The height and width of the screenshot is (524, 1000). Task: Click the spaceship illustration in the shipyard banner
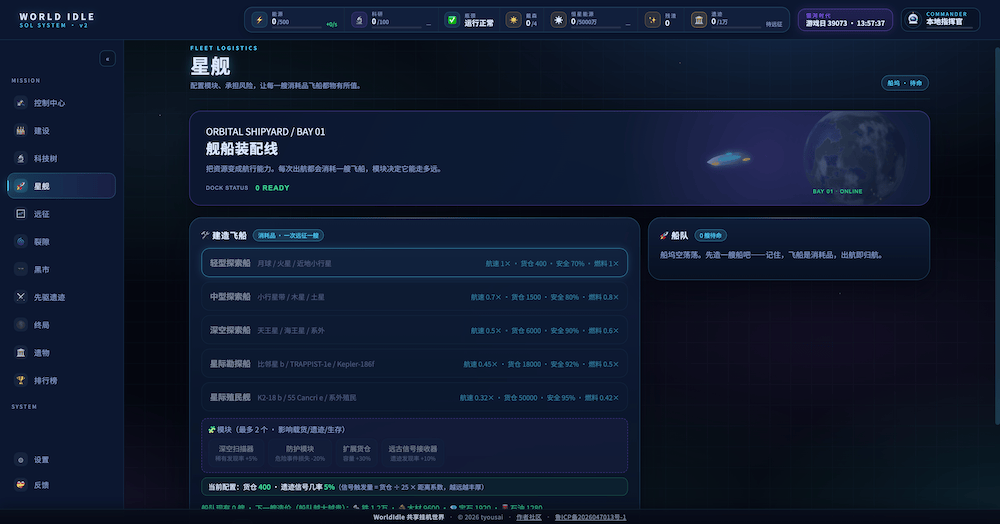point(728,158)
